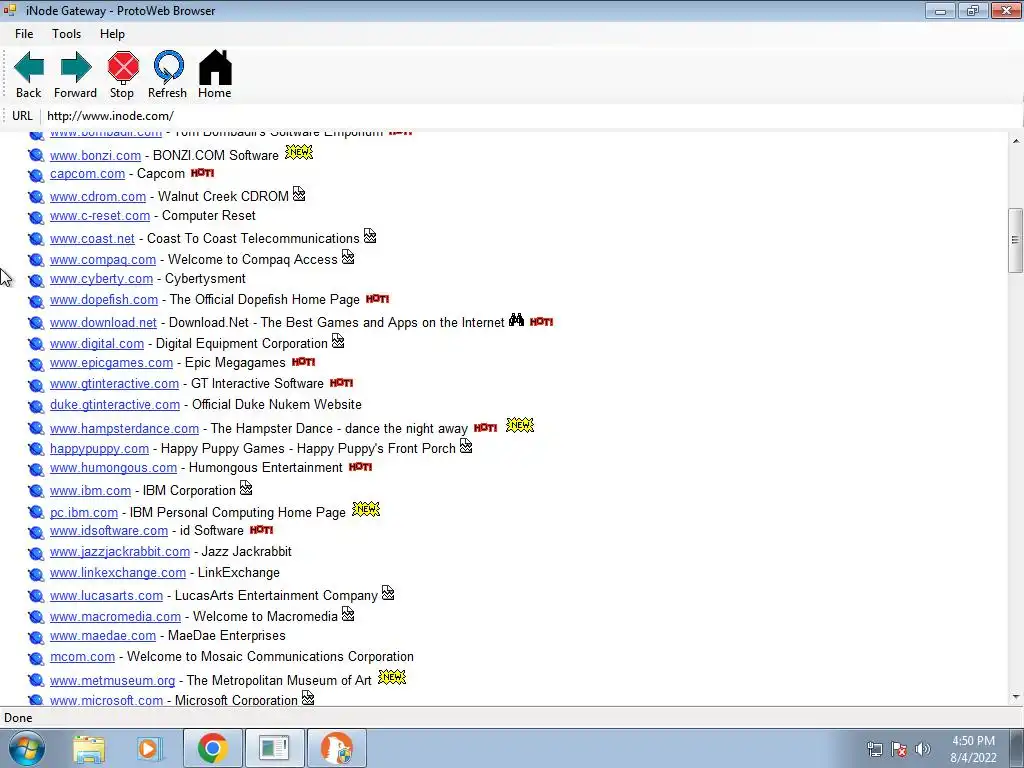Click the vertical scrollbar thumb
This screenshot has height=768, width=1024.
[x=1016, y=240]
